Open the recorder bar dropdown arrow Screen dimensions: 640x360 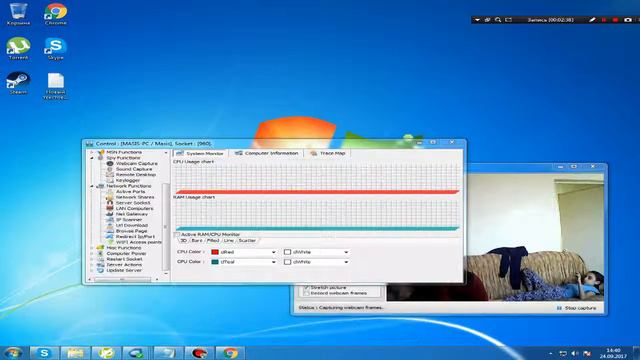coord(477,20)
